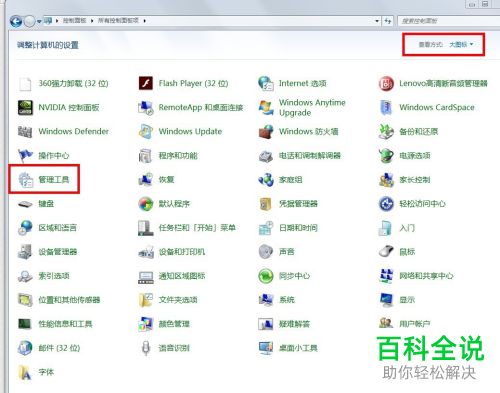Image resolution: width=500 pixels, height=393 pixels.
Task: Open 邮件 (32 位) link
Action: (x=59, y=348)
